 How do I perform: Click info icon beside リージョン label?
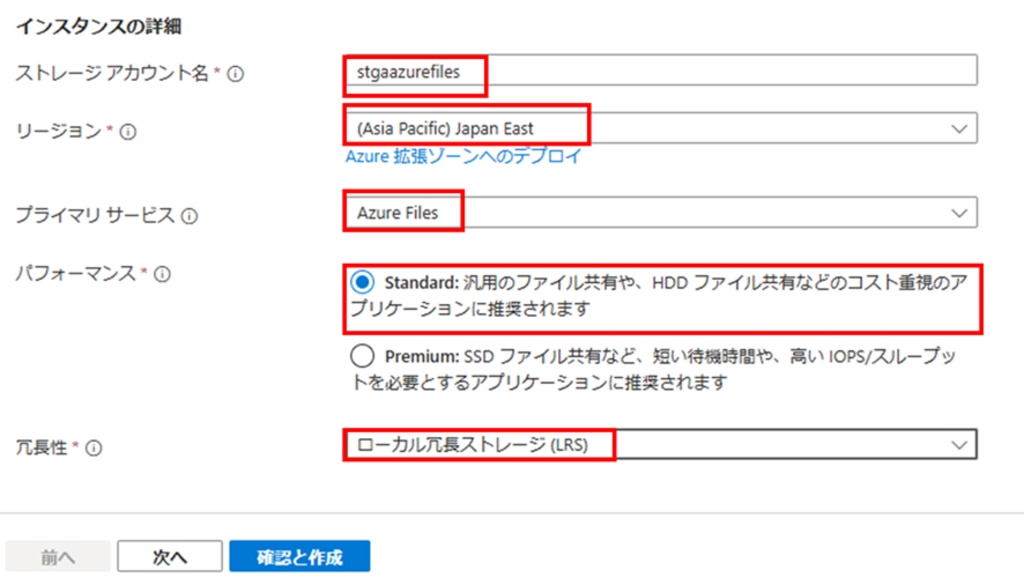[x=128, y=132]
